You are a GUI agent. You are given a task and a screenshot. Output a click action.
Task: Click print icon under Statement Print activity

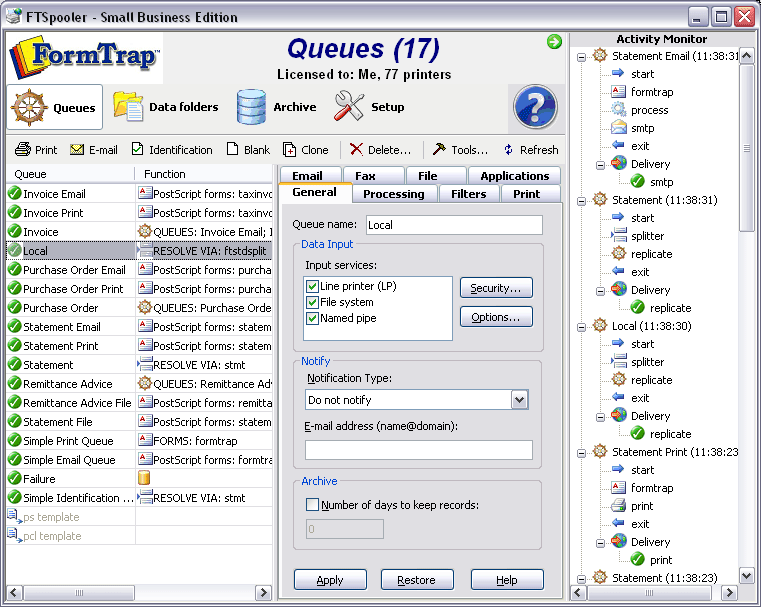coord(618,506)
